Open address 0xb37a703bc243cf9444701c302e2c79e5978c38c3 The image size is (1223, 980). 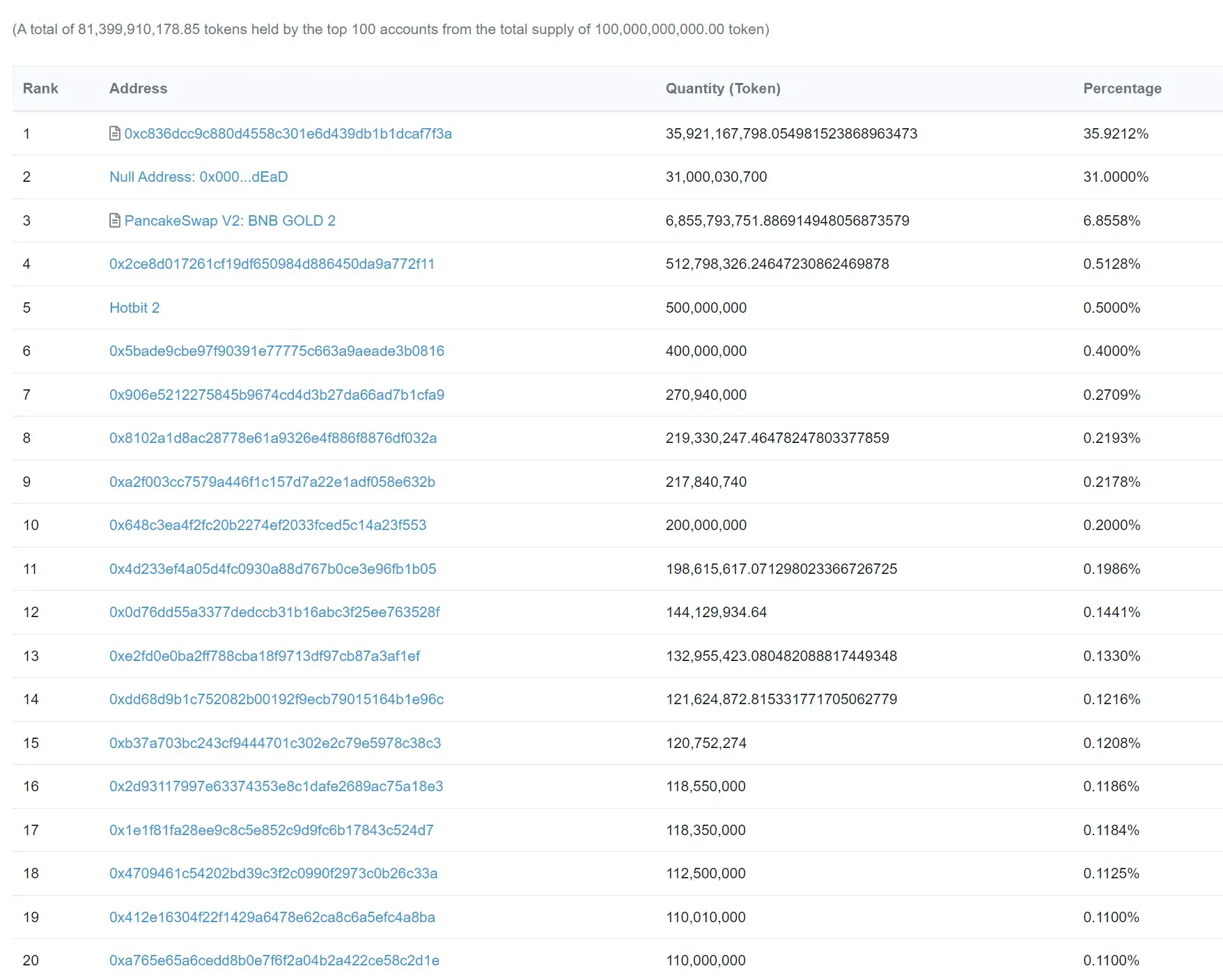click(275, 742)
